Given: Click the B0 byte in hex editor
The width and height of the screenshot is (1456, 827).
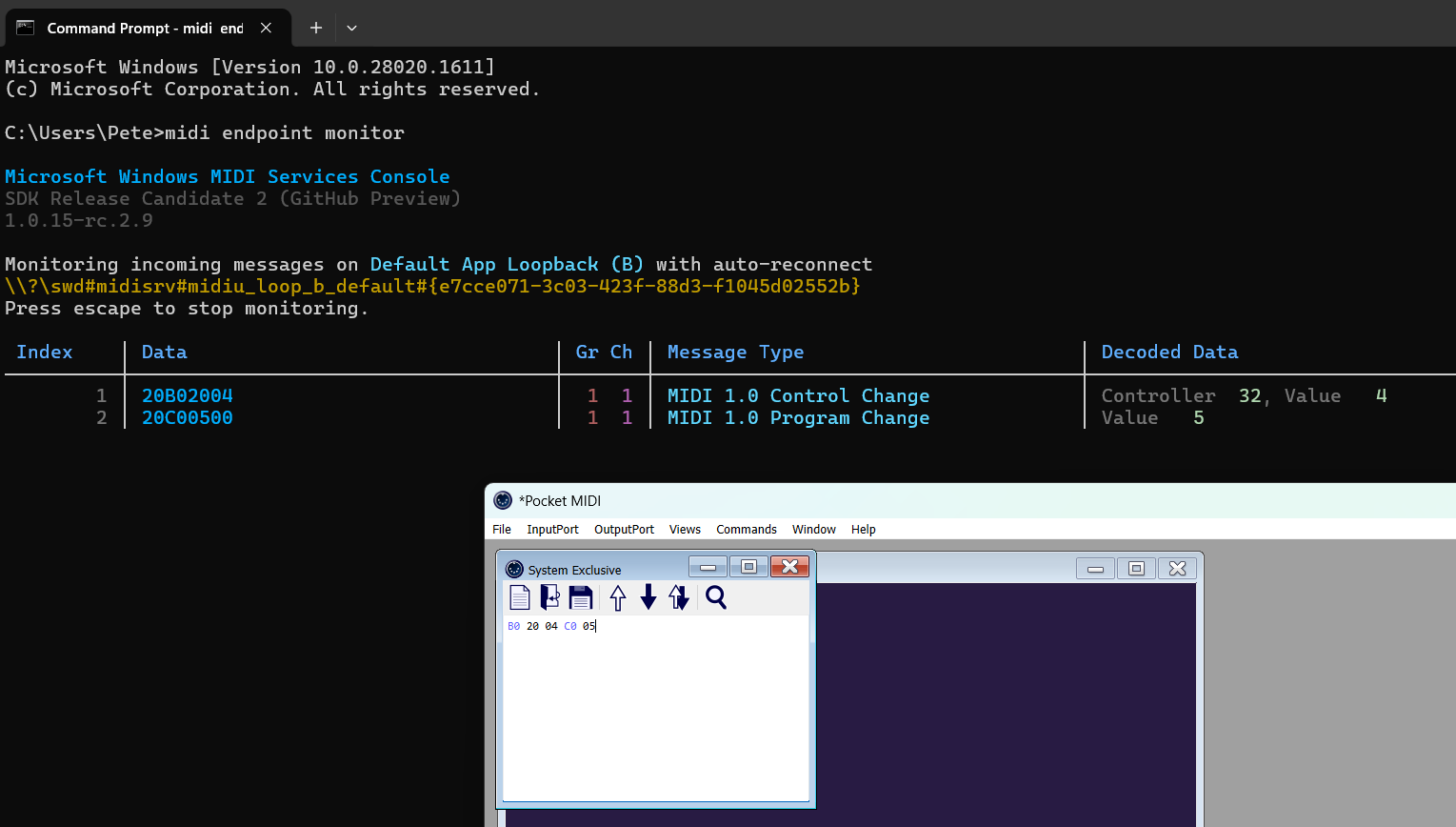Looking at the screenshot, I should click(514, 626).
